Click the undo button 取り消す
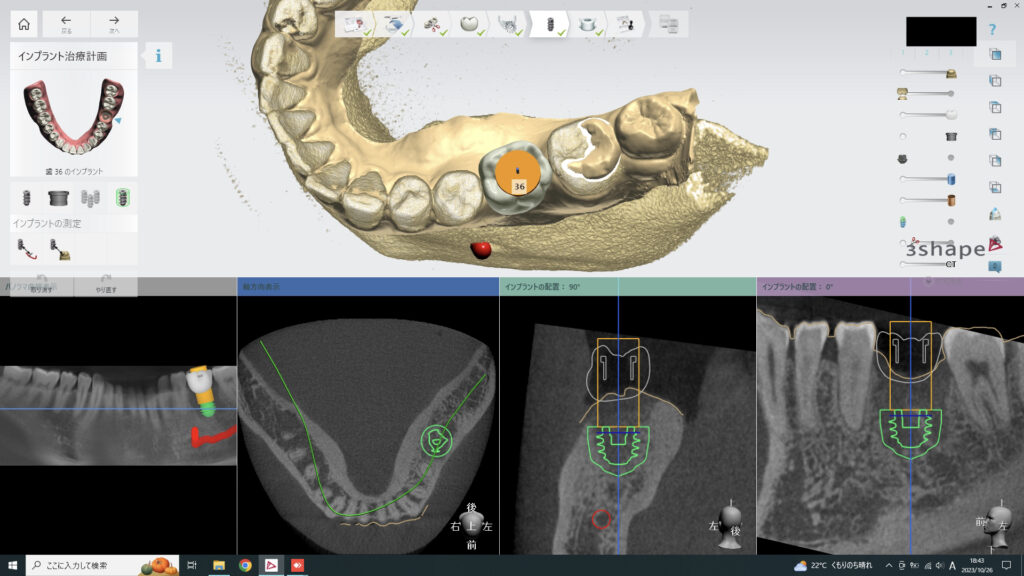This screenshot has width=1024, height=576. tap(41, 285)
